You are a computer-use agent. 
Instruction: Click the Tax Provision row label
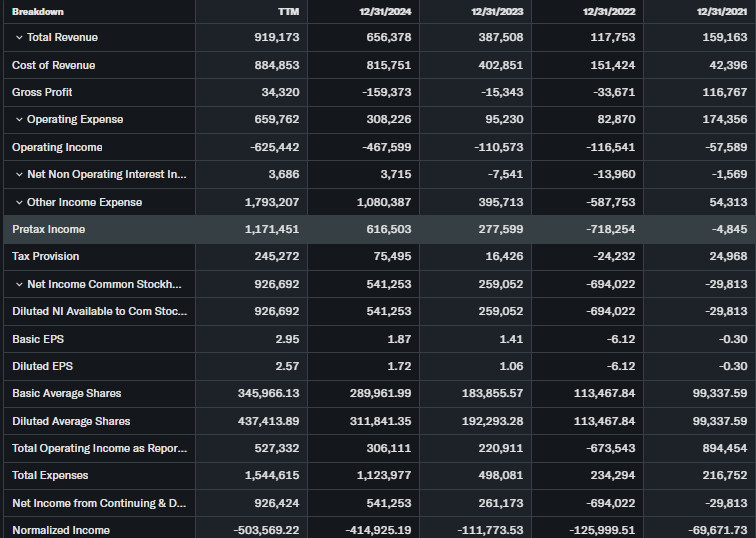tap(47, 256)
